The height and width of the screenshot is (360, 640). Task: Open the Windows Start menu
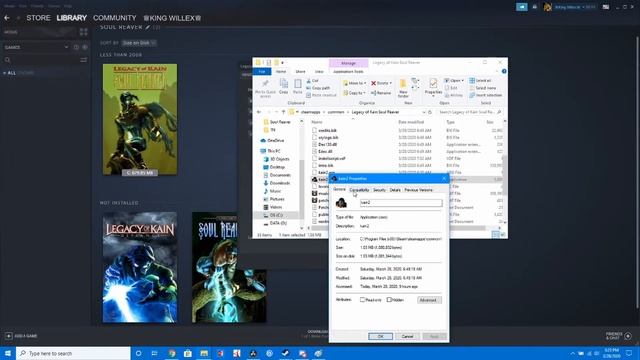pos(8,353)
